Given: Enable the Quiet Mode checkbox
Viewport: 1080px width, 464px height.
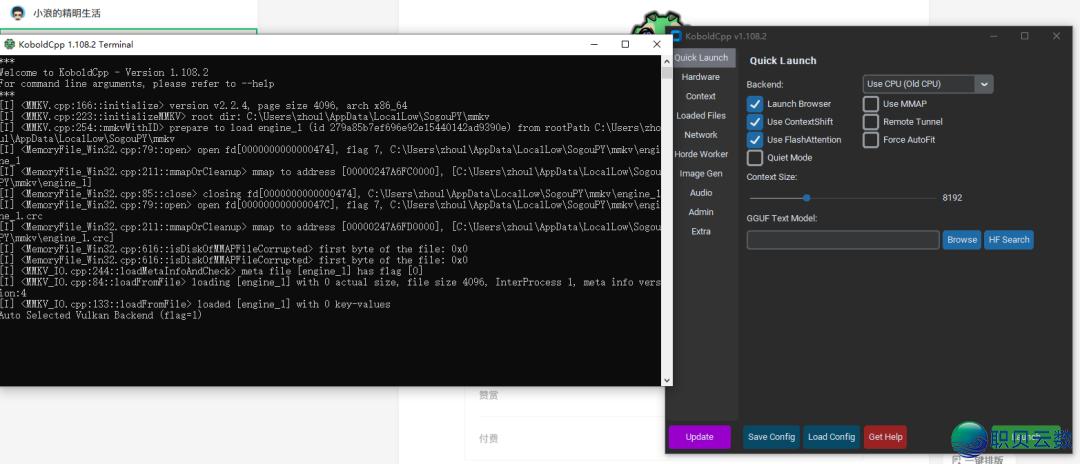Looking at the screenshot, I should tap(755, 158).
